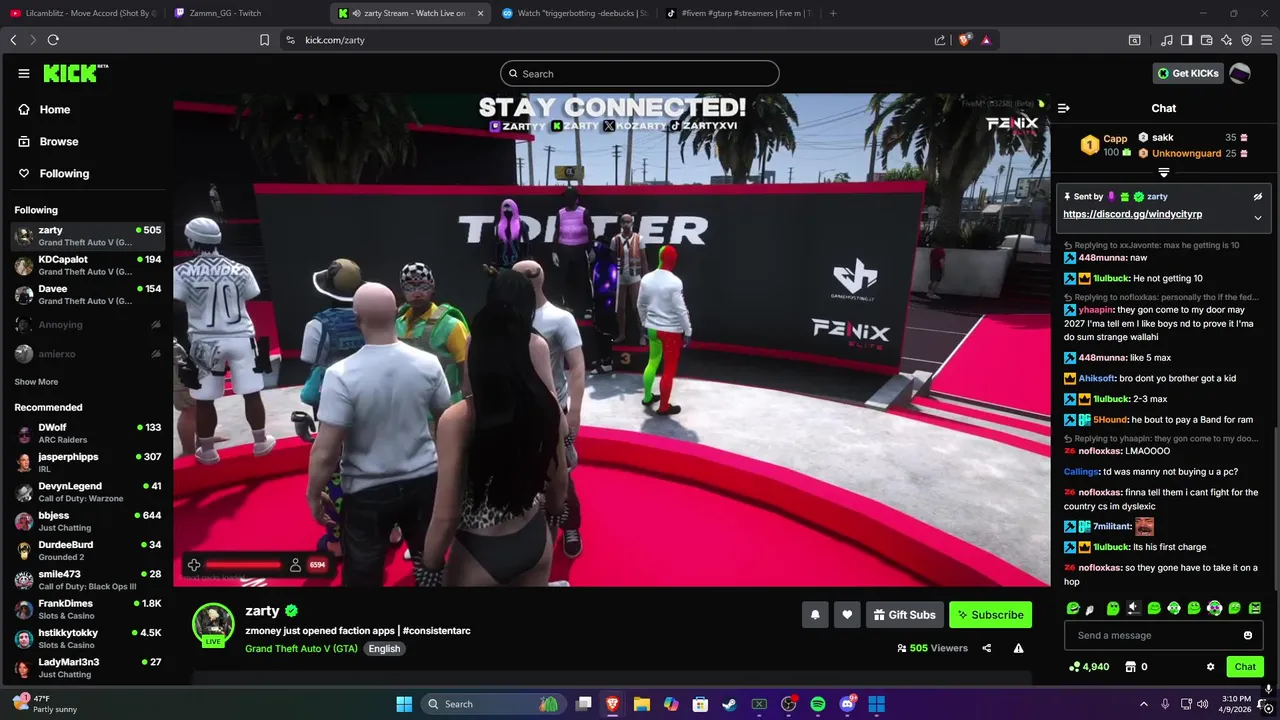
Task: Open the stream notification bell
Action: pos(815,615)
